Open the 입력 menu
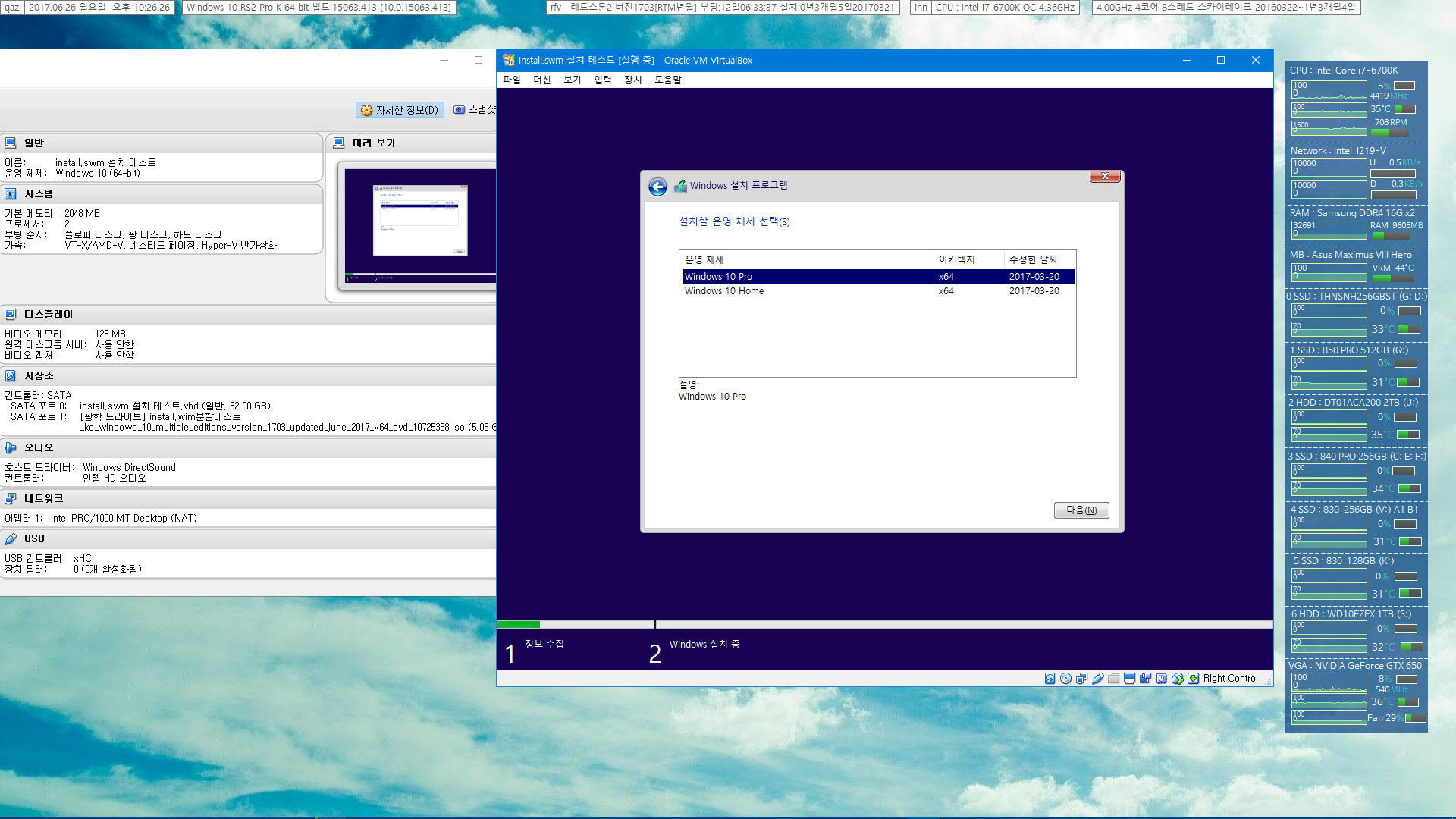 (602, 80)
